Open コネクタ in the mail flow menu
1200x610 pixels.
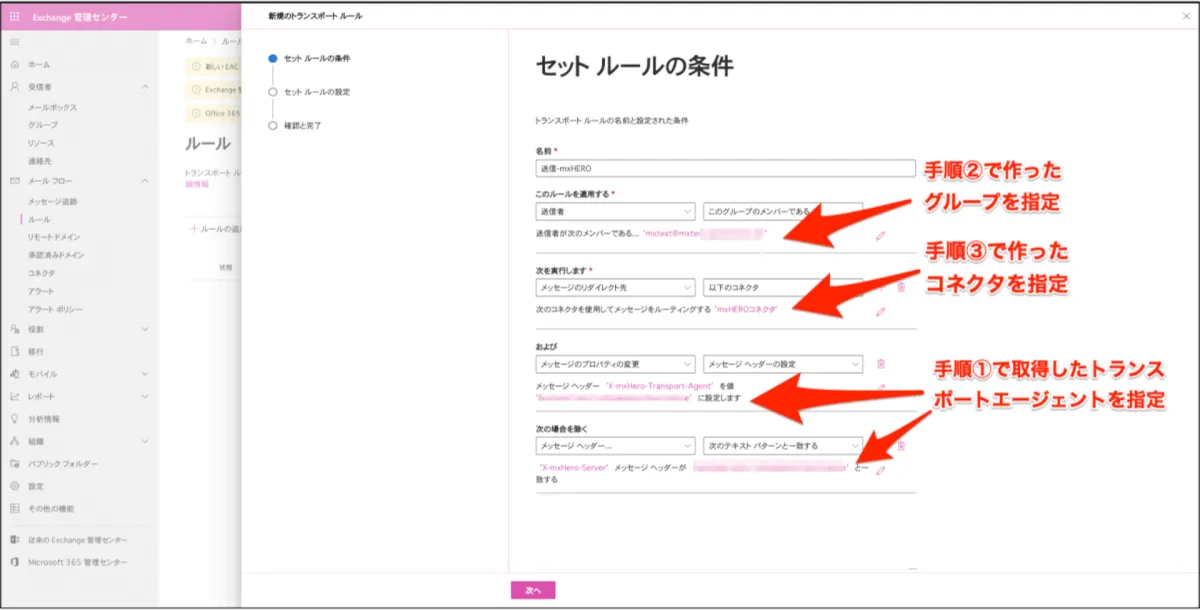(41, 273)
